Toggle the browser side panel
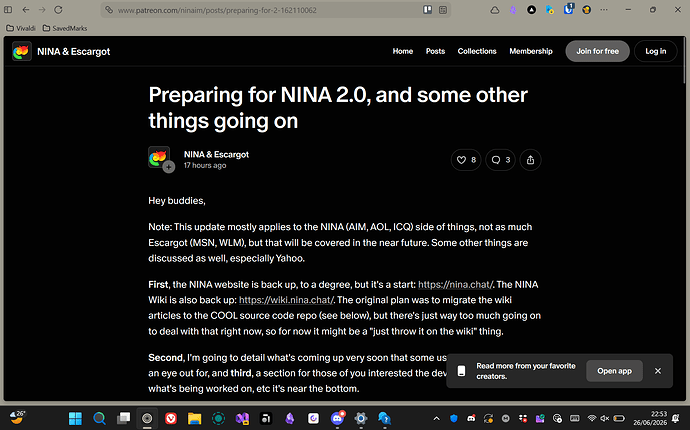 click(x=8, y=10)
